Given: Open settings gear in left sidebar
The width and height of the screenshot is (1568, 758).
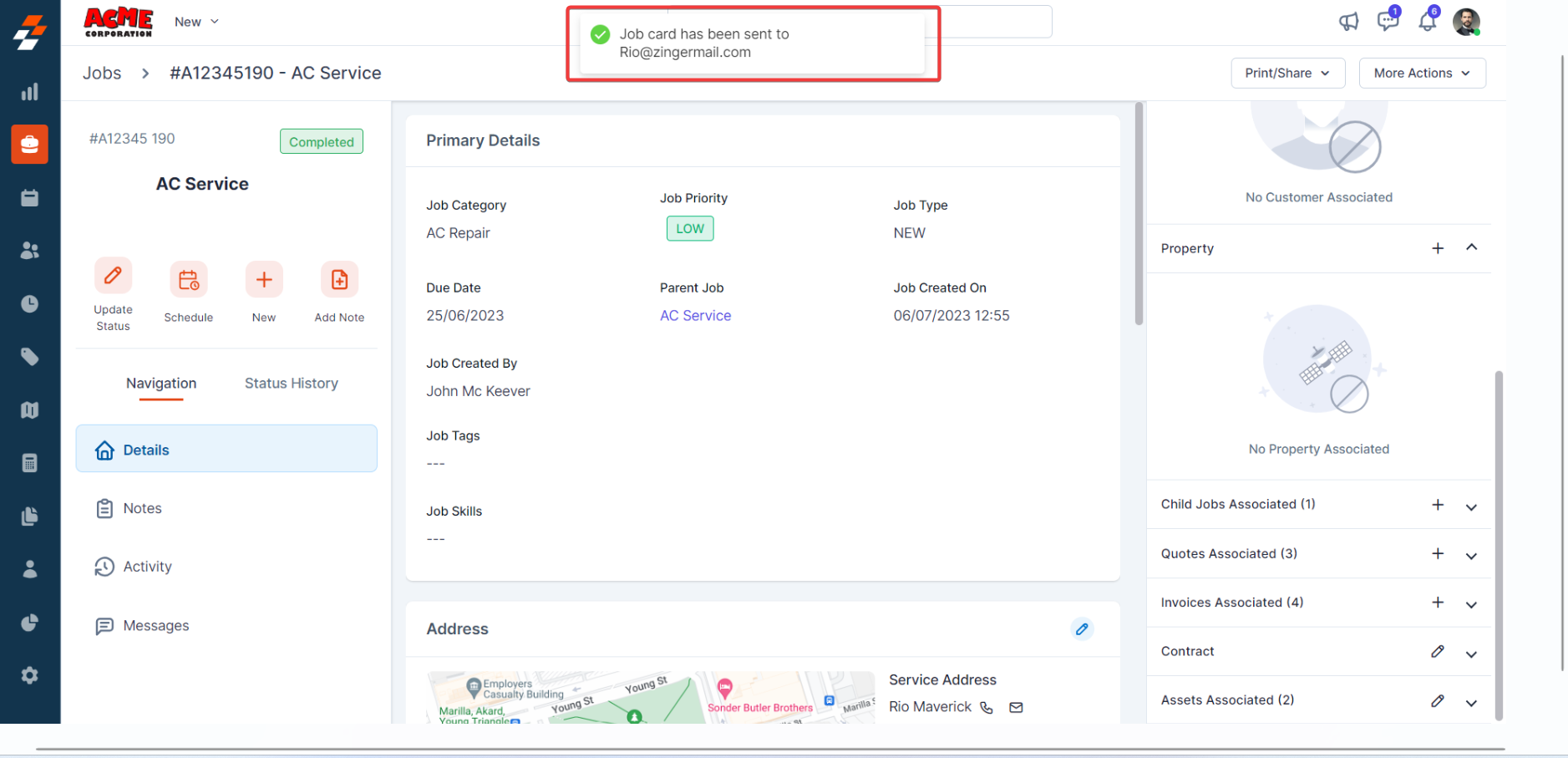Looking at the screenshot, I should tap(30, 675).
